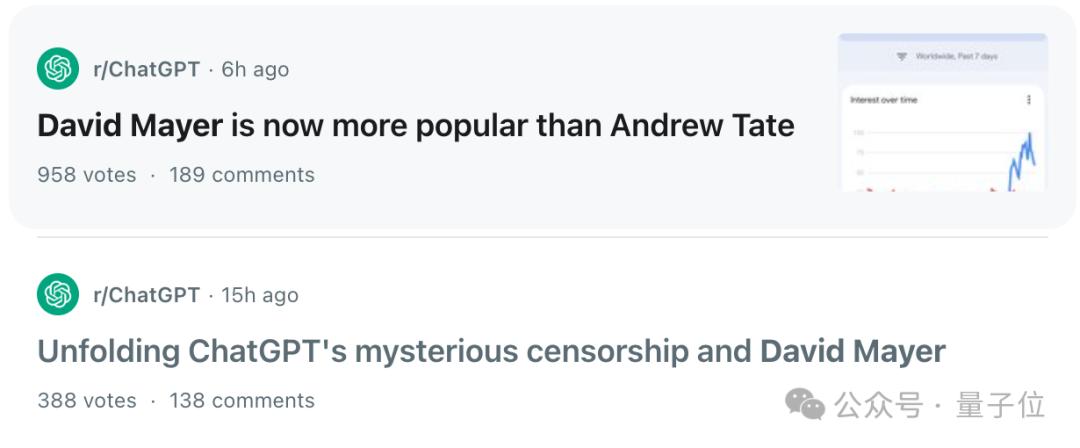This screenshot has width=1080, height=448.
Task: Open r/ChatGPT from the 15h ago post
Action: point(146,295)
